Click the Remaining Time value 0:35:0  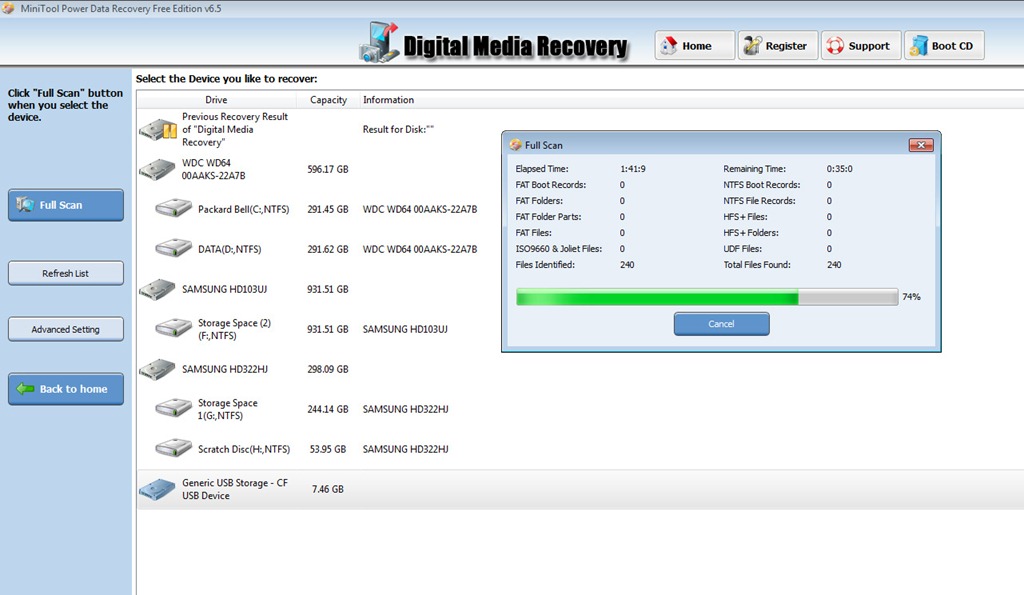tap(839, 169)
